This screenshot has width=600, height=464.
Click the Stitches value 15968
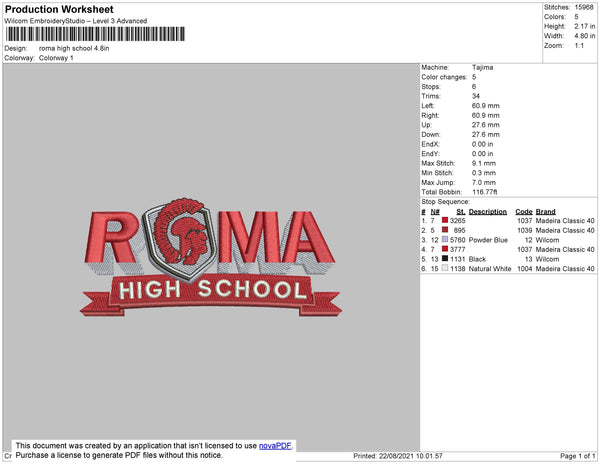pos(584,7)
